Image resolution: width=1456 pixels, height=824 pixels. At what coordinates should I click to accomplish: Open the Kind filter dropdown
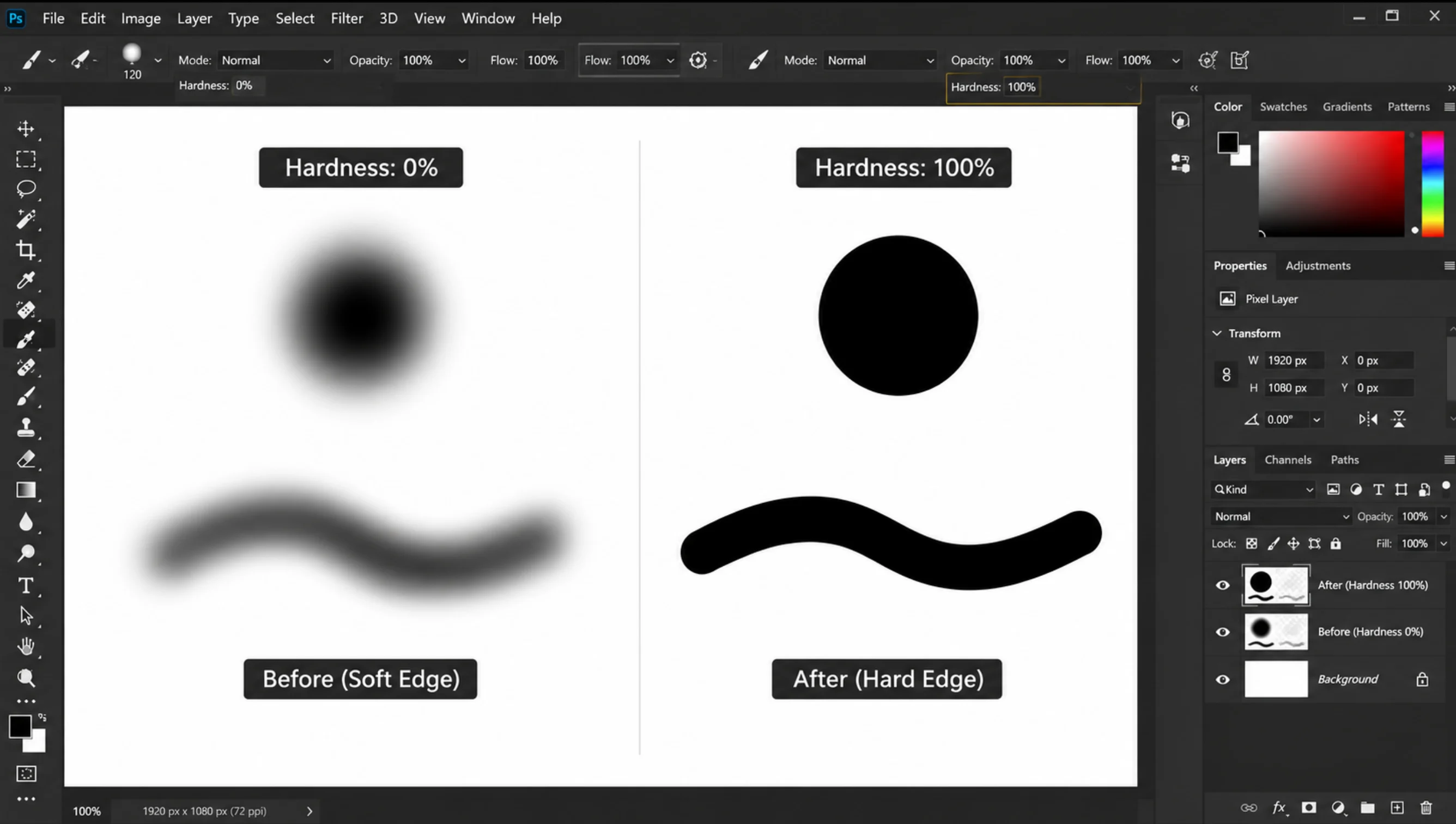point(1263,489)
